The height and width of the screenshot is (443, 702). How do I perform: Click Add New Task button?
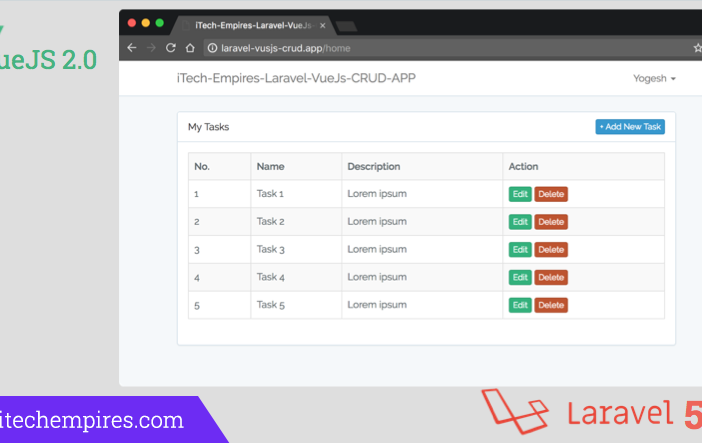coord(630,127)
